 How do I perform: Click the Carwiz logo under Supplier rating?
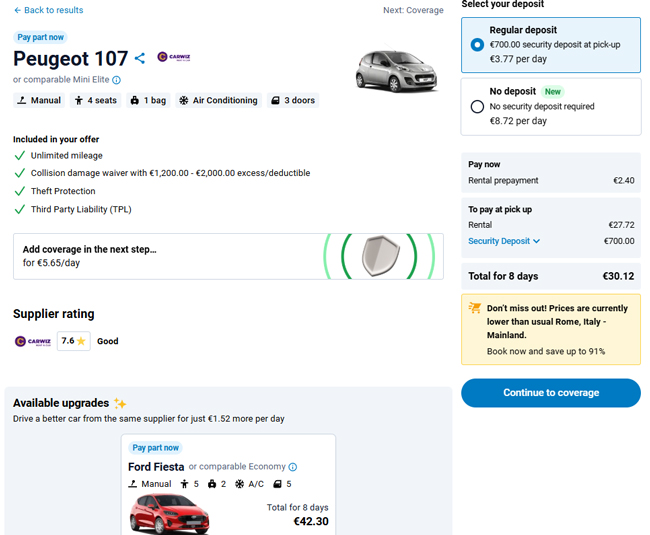pos(33,341)
